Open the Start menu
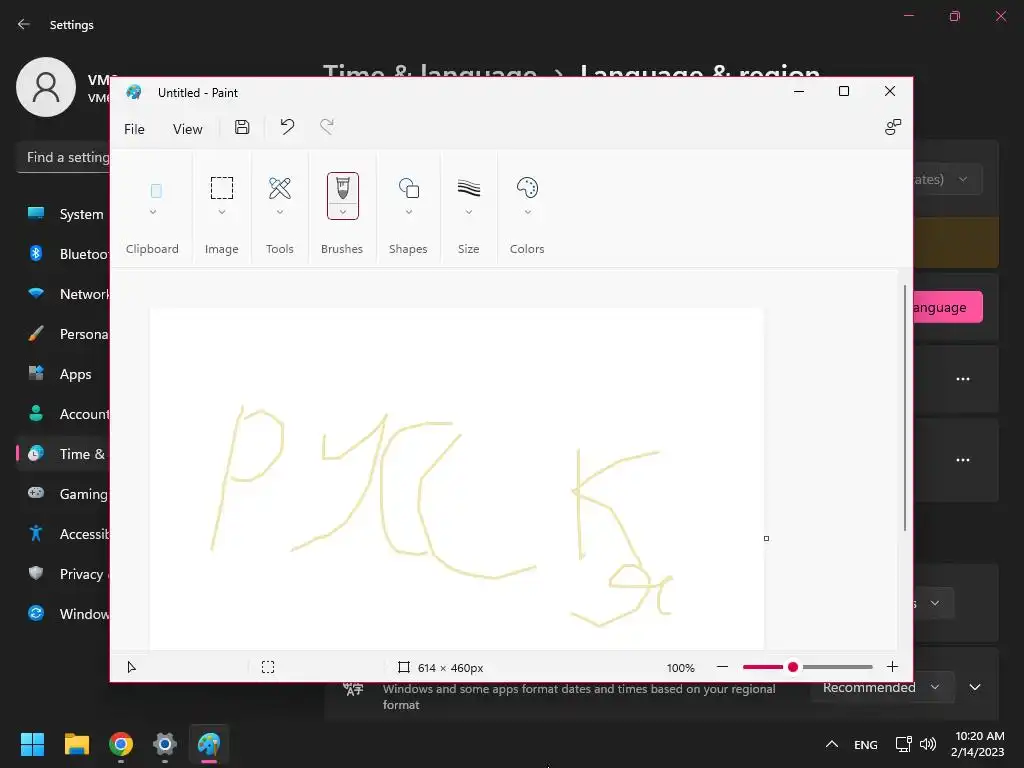Screen dimensions: 1024x768 pyautogui.click(x=32, y=744)
